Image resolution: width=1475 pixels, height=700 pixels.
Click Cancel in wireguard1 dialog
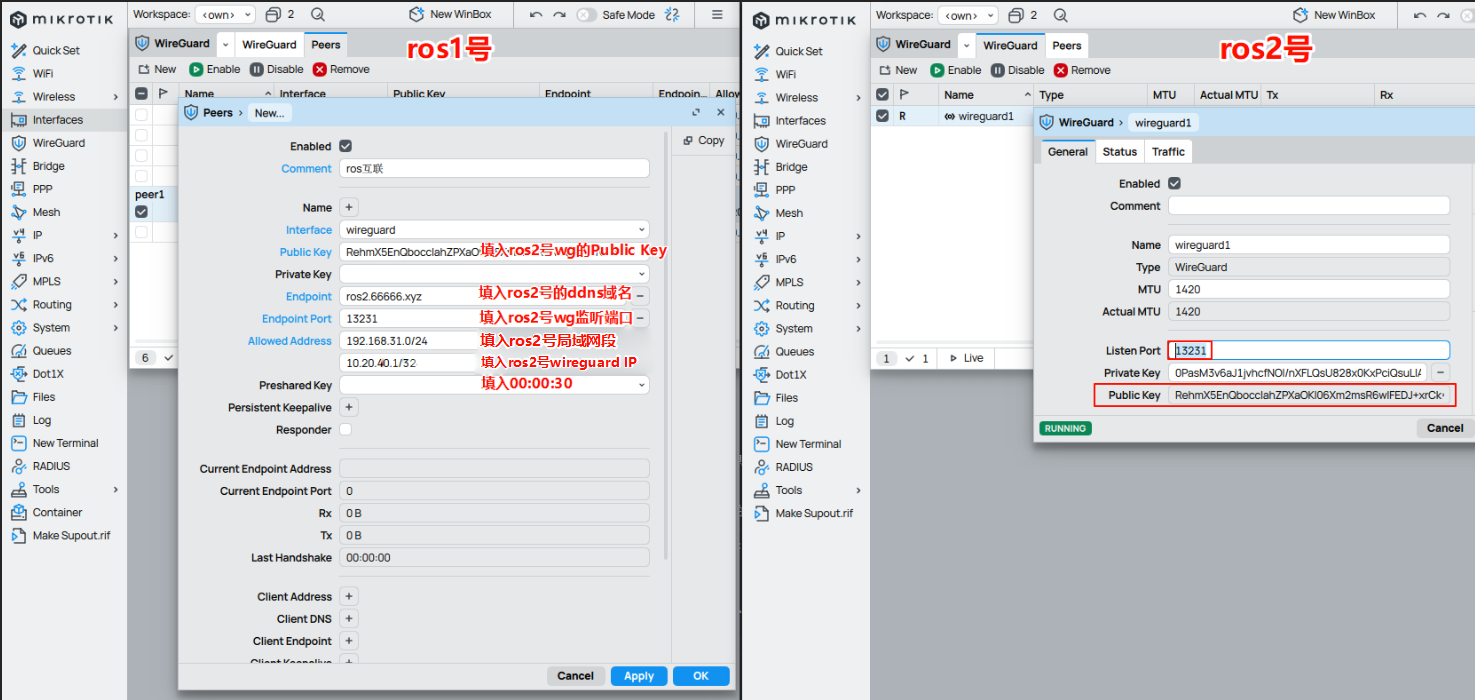tap(1444, 428)
